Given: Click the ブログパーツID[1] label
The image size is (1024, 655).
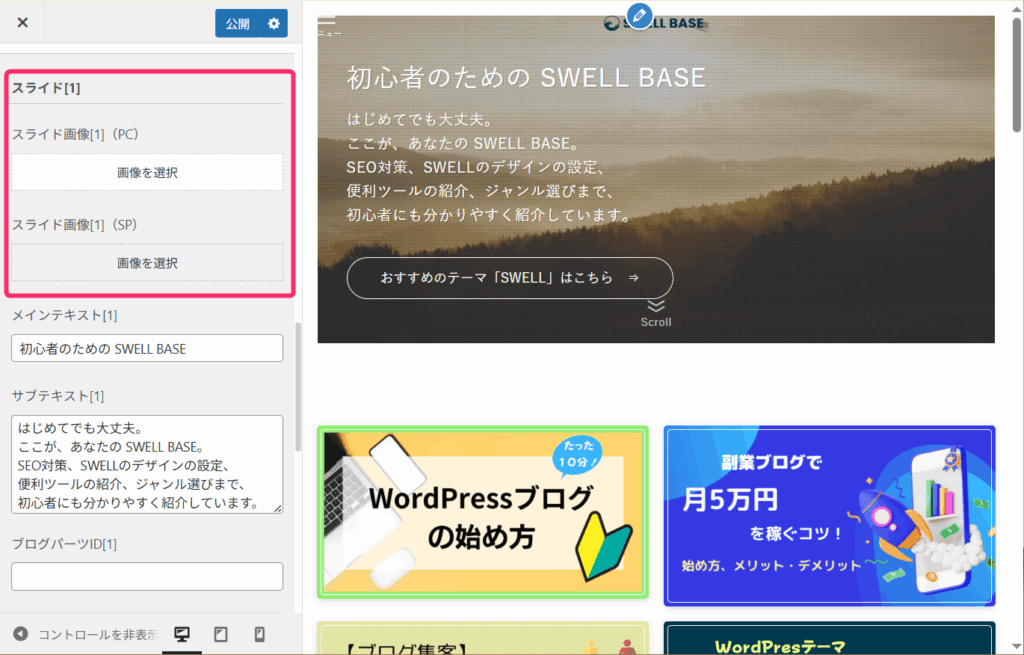Looking at the screenshot, I should pyautogui.click(x=65, y=544).
